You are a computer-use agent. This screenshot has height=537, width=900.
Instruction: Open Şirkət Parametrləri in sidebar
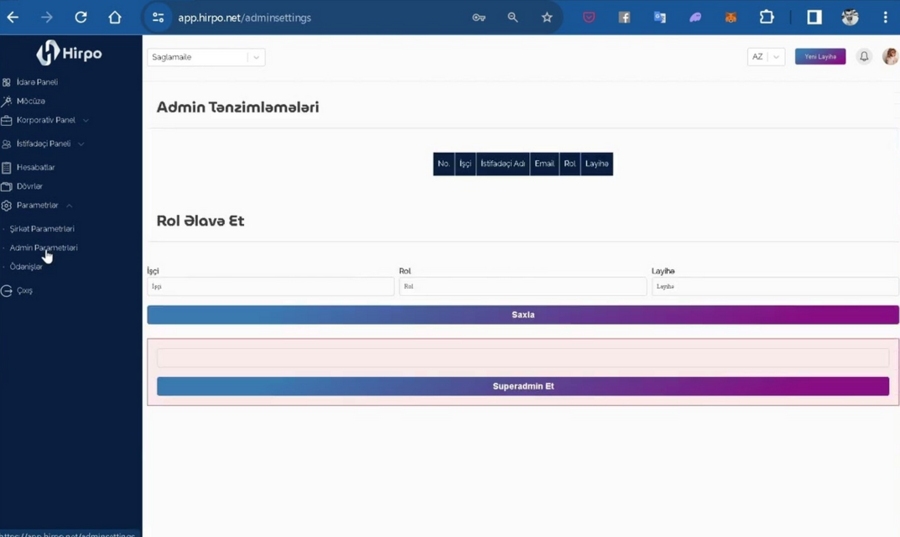(42, 229)
